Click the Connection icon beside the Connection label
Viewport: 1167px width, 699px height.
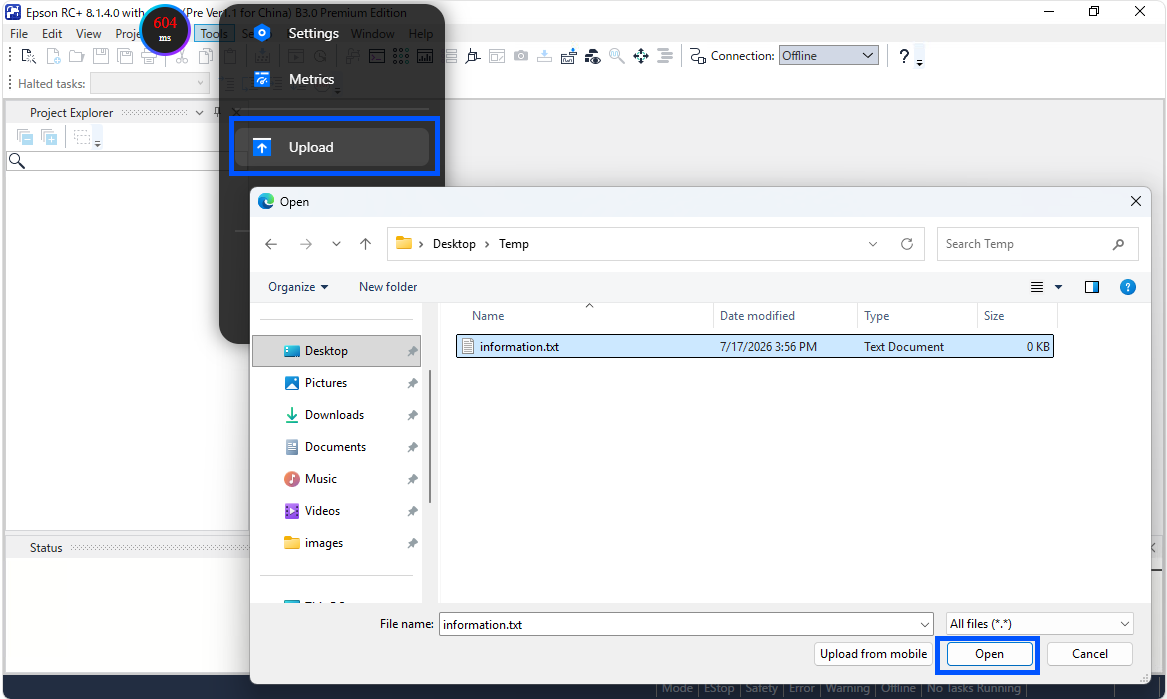697,56
